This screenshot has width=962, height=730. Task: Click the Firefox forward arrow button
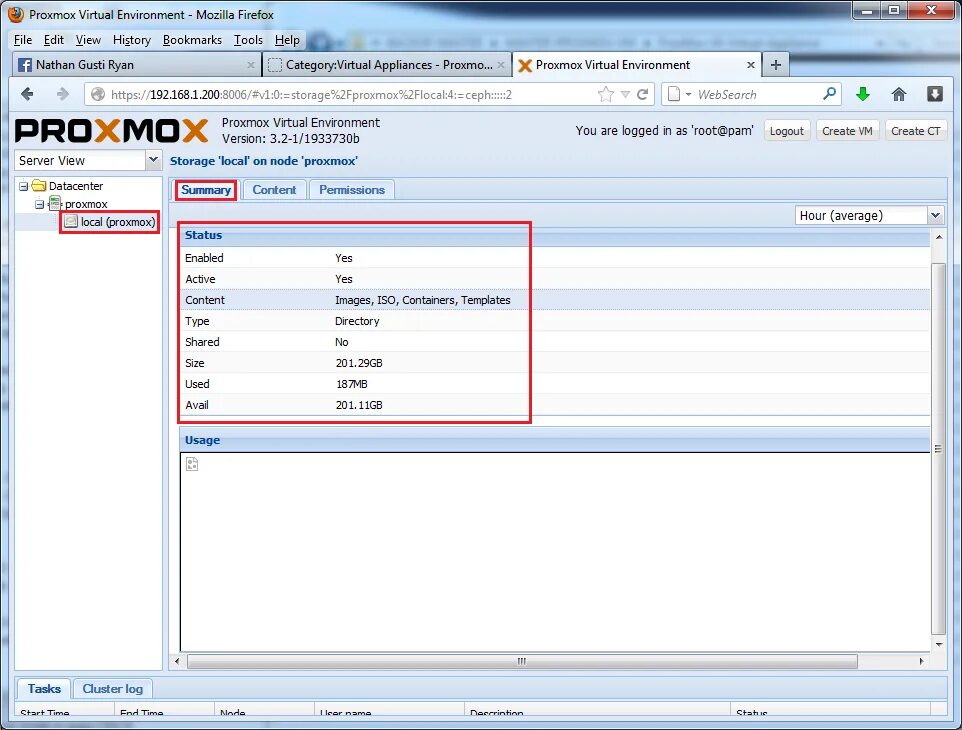pyautogui.click(x=63, y=94)
